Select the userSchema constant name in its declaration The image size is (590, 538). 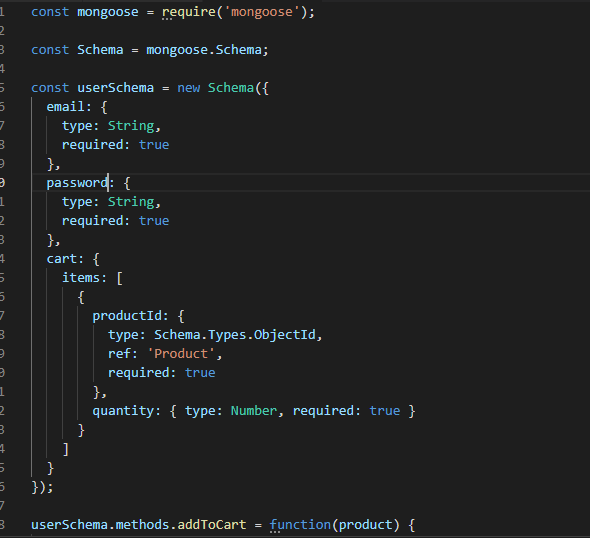tap(116, 88)
